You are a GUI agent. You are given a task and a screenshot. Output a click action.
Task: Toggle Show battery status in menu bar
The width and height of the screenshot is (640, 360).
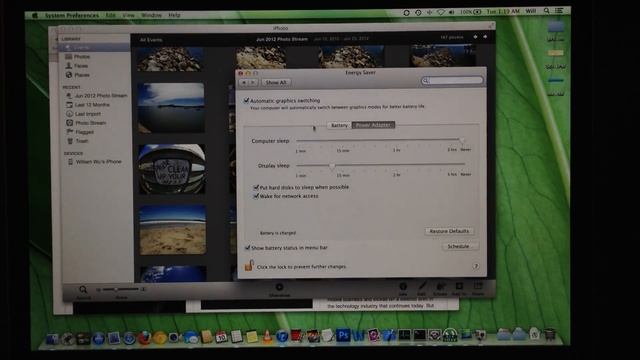click(247, 248)
